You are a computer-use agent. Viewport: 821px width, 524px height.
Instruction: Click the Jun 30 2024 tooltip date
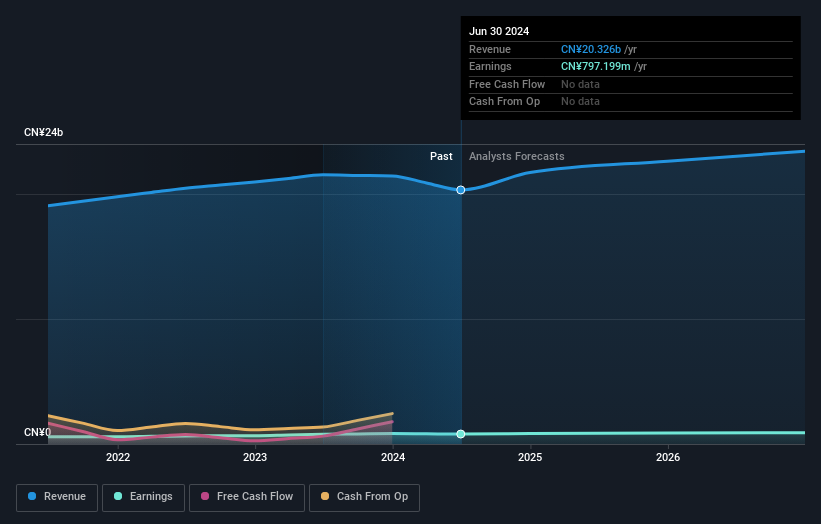(x=499, y=31)
